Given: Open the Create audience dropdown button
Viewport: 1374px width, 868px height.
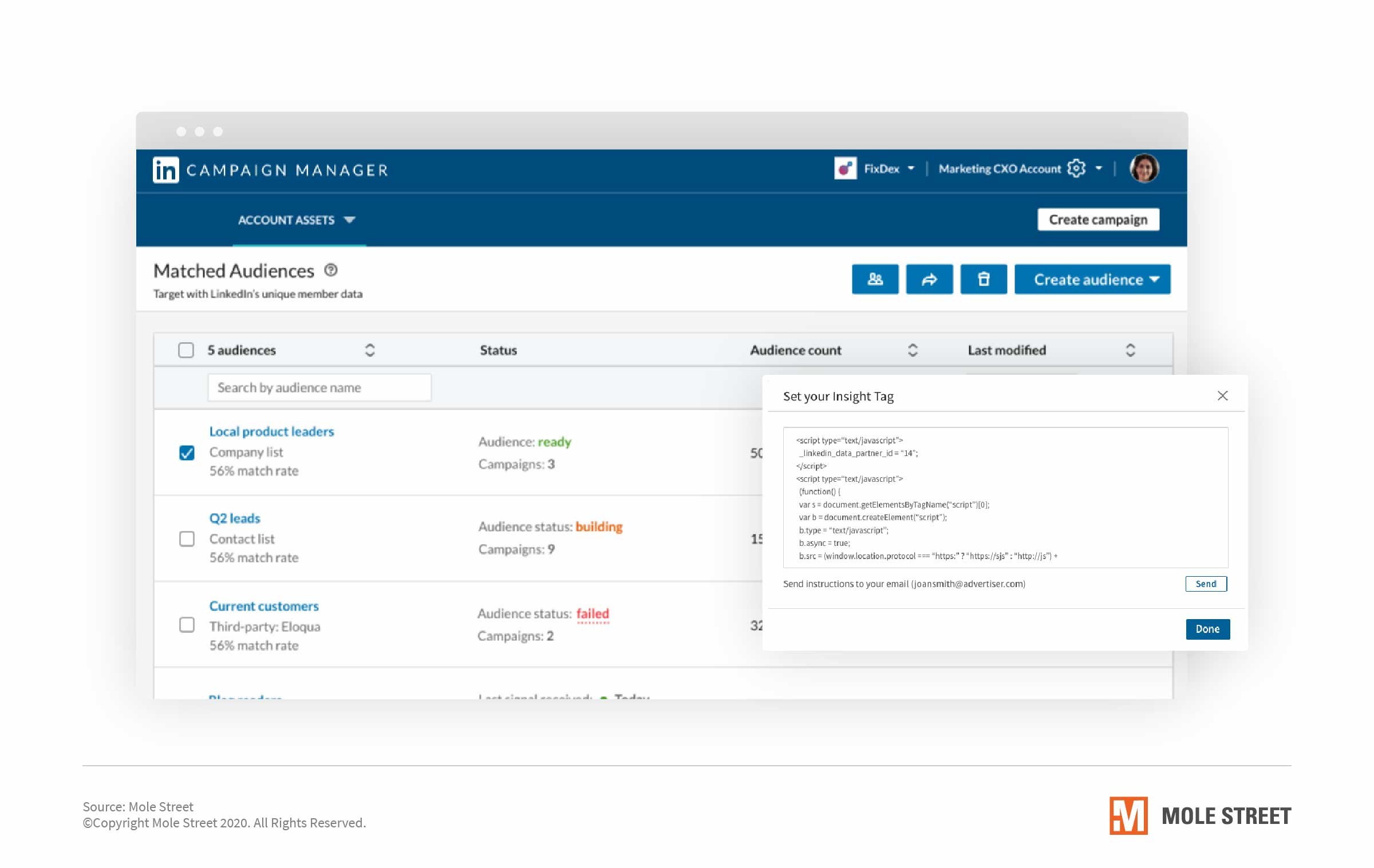Looking at the screenshot, I should (1092, 279).
